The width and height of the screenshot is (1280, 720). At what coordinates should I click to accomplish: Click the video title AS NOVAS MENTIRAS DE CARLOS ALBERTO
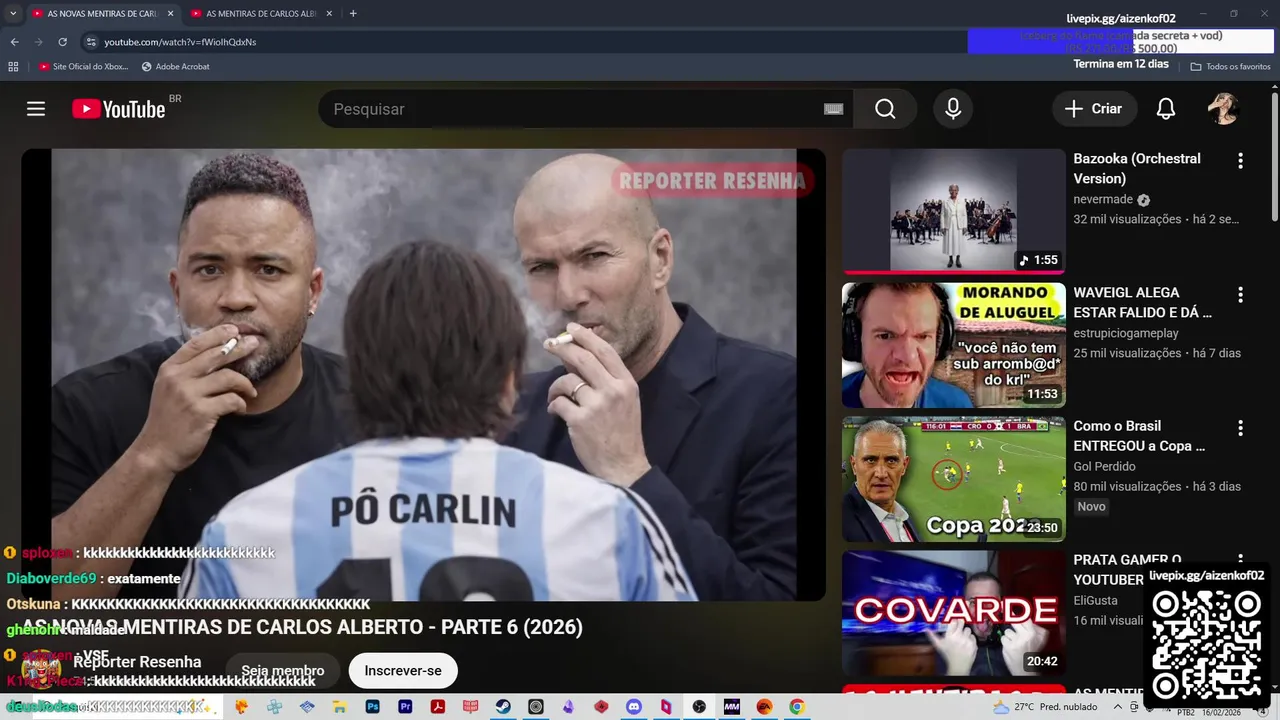pos(302,627)
